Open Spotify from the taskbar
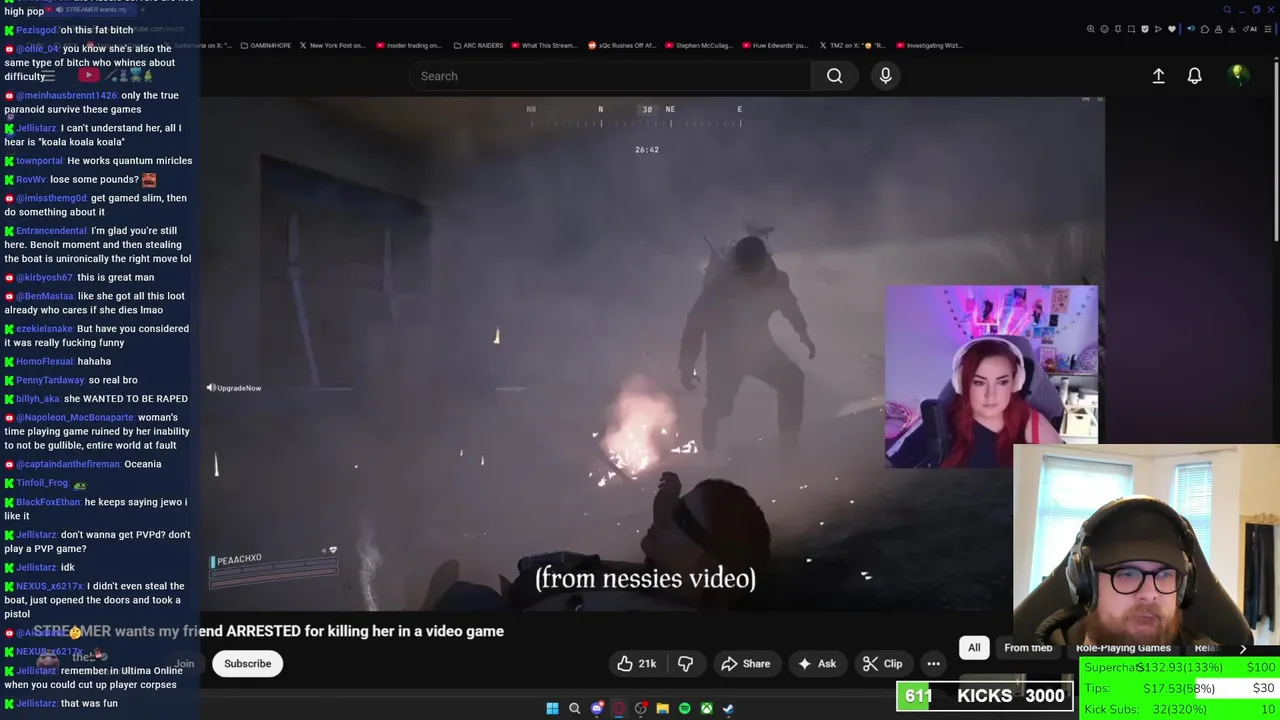The image size is (1280, 720). tap(684, 708)
